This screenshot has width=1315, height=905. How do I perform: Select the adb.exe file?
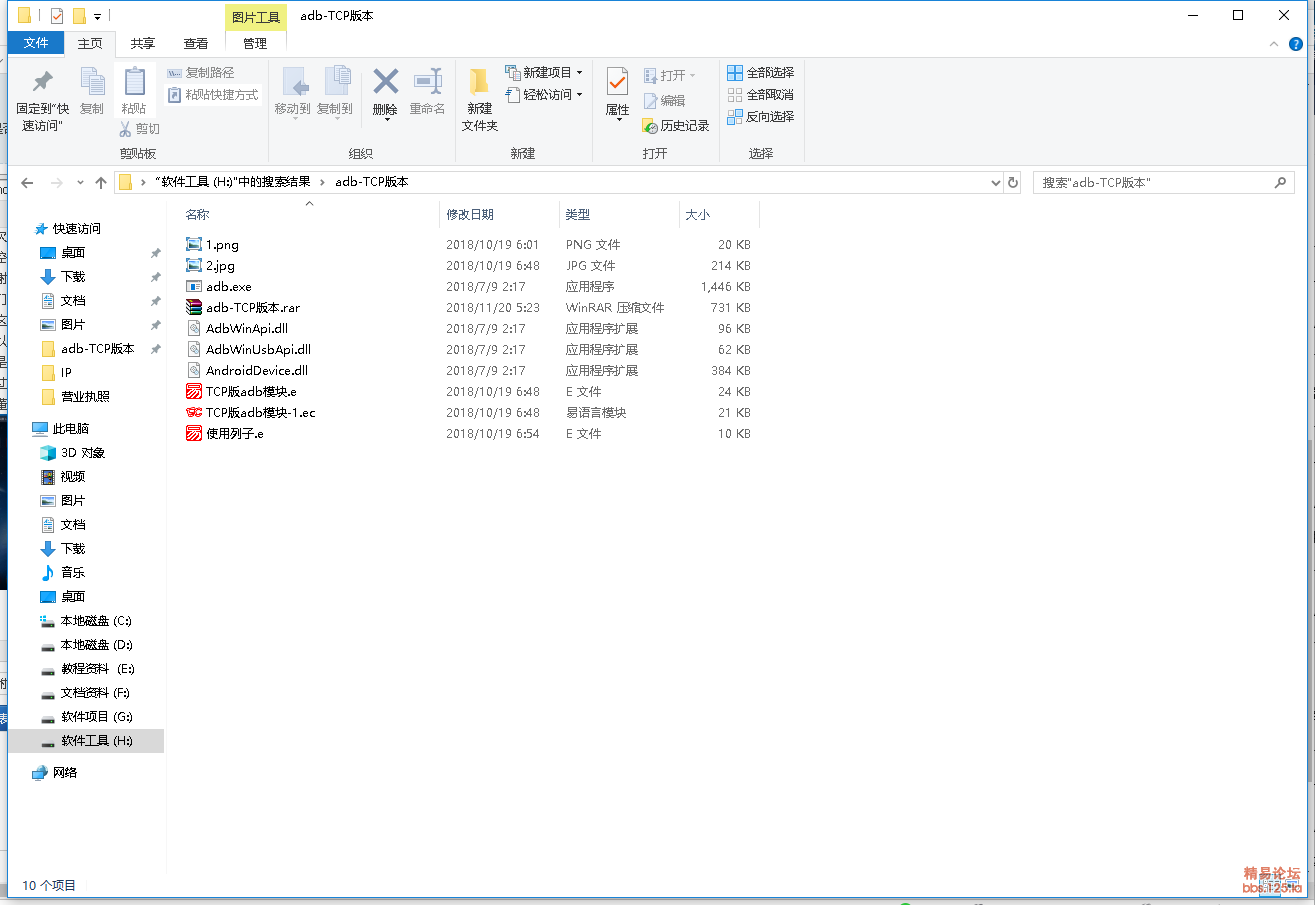(x=228, y=287)
